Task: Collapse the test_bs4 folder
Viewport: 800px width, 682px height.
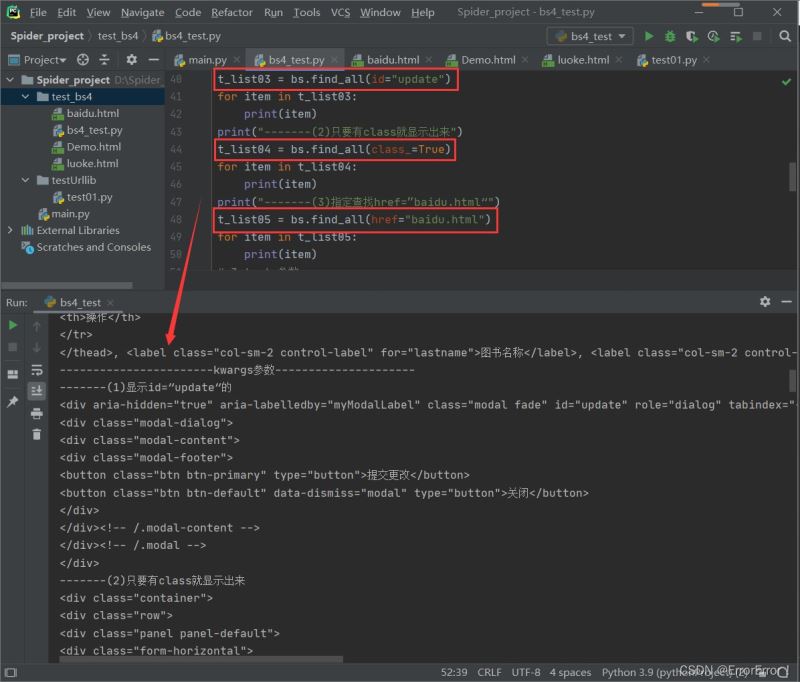Action: [27, 97]
